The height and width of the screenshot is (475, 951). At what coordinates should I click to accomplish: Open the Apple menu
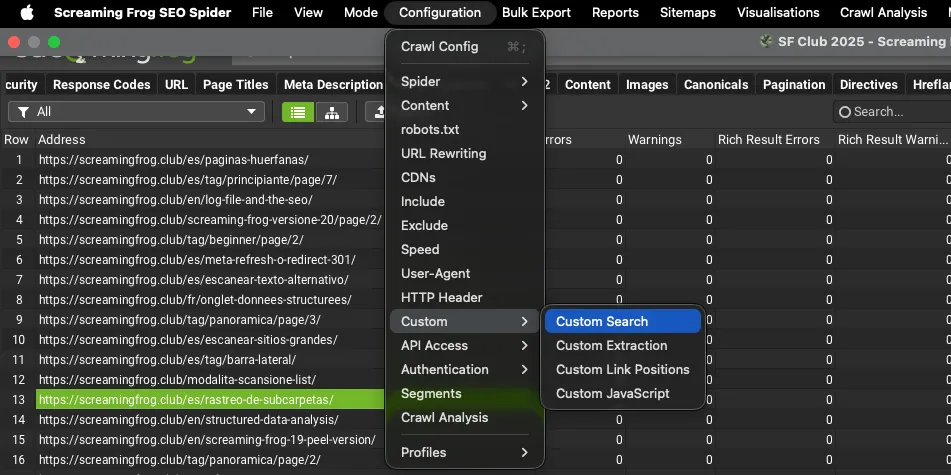click(27, 13)
